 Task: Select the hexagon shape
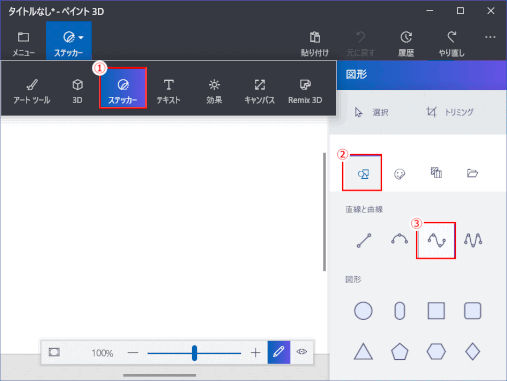436,352
